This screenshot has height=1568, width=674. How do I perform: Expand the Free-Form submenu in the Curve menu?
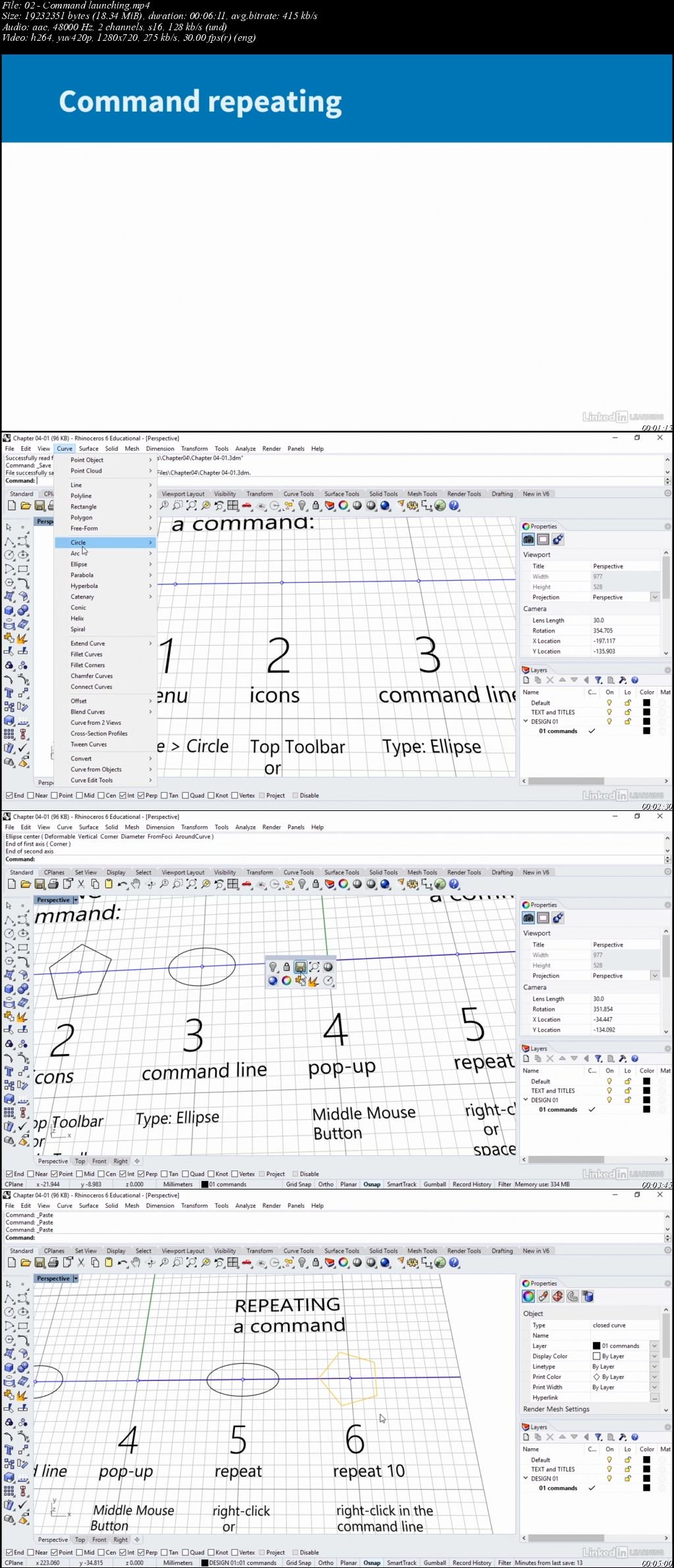click(105, 528)
